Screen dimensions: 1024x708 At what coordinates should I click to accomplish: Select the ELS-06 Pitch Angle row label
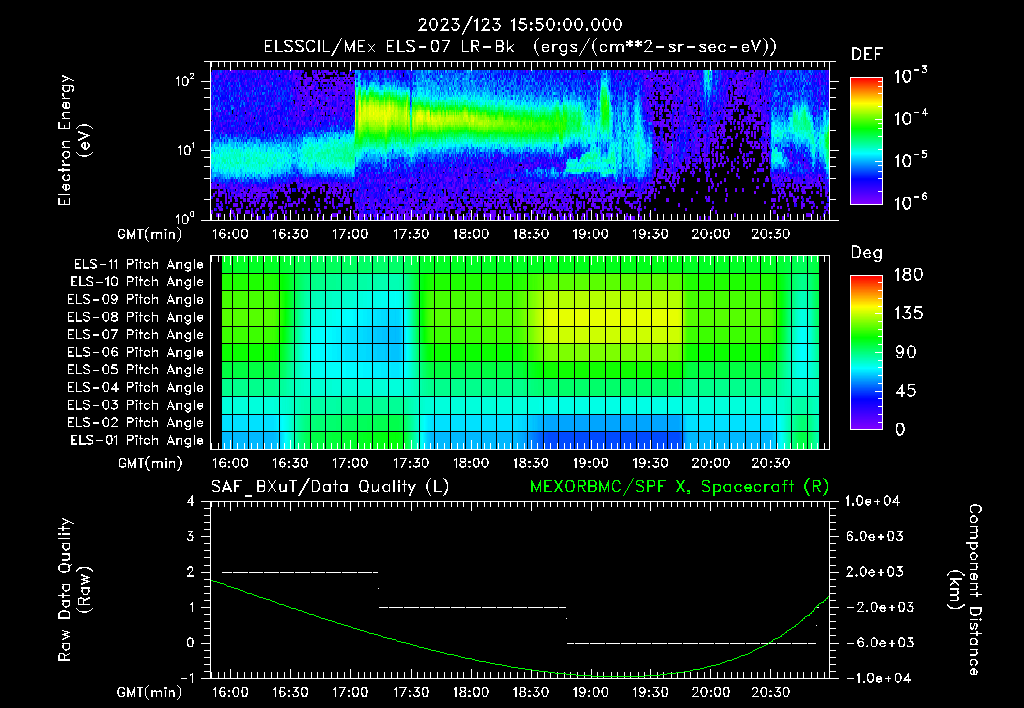click(x=136, y=352)
